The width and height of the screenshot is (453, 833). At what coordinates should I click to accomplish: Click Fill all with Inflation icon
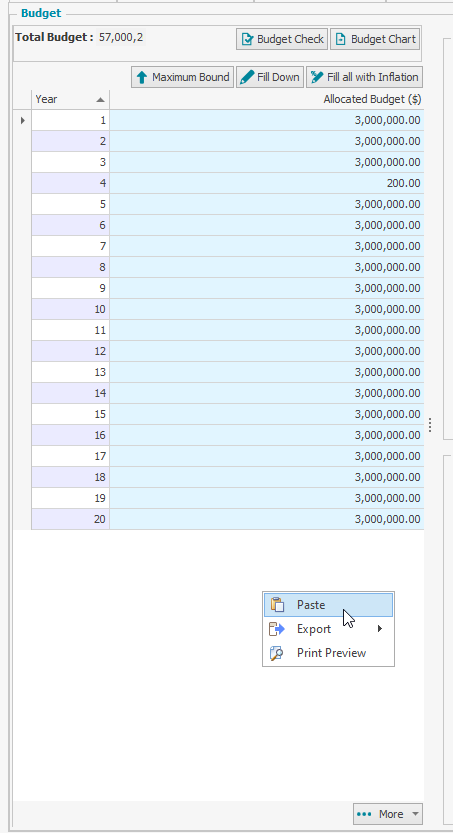[x=317, y=77]
